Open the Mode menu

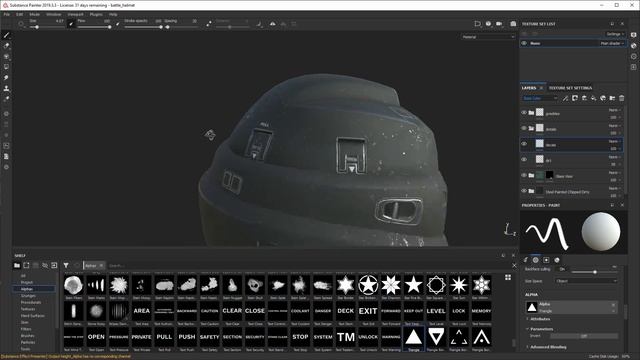click(x=35, y=14)
